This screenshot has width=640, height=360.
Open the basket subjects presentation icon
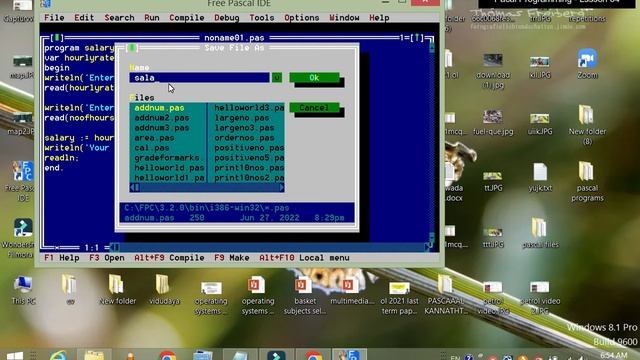coord(304,295)
